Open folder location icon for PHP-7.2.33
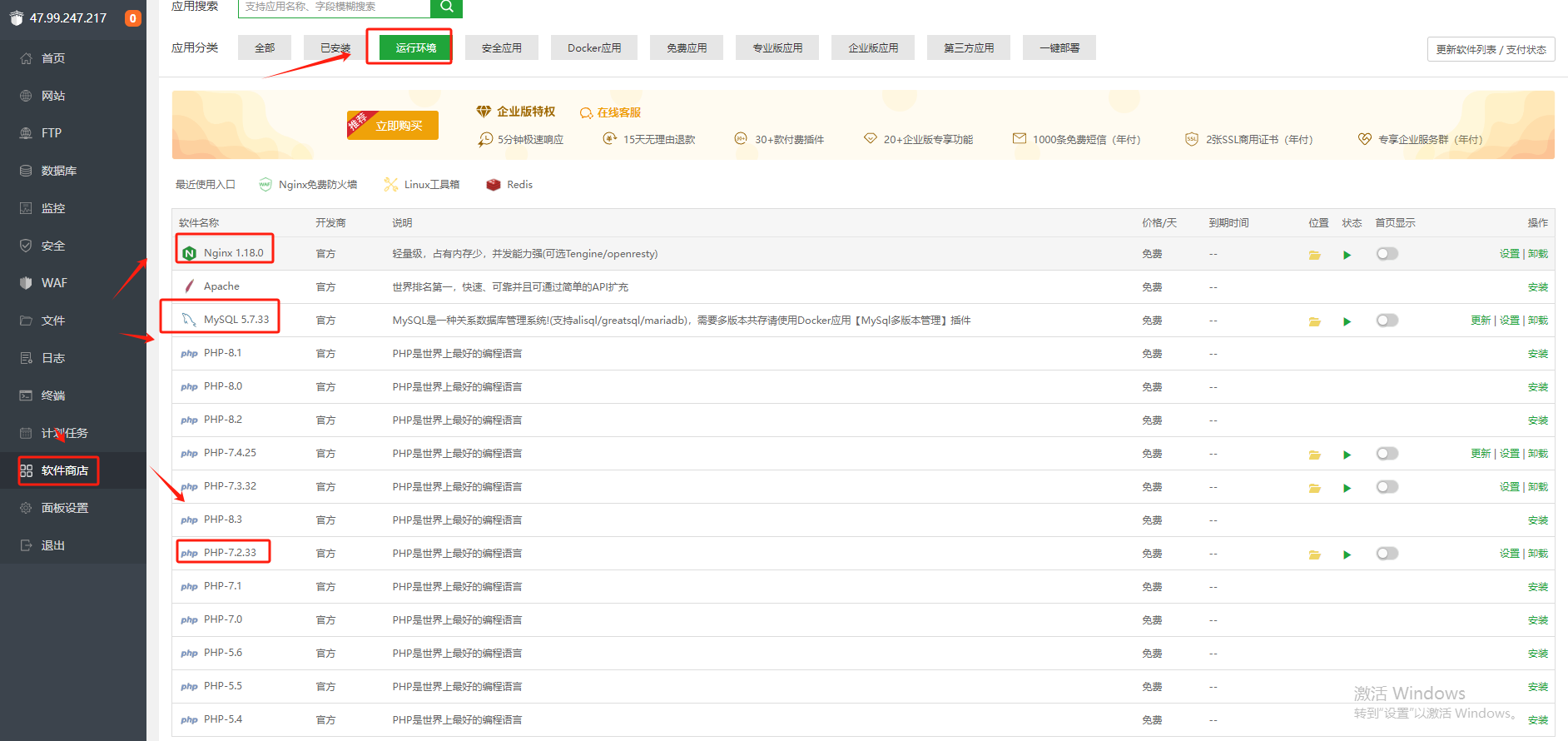This screenshot has width=1568, height=741. coord(1314,555)
